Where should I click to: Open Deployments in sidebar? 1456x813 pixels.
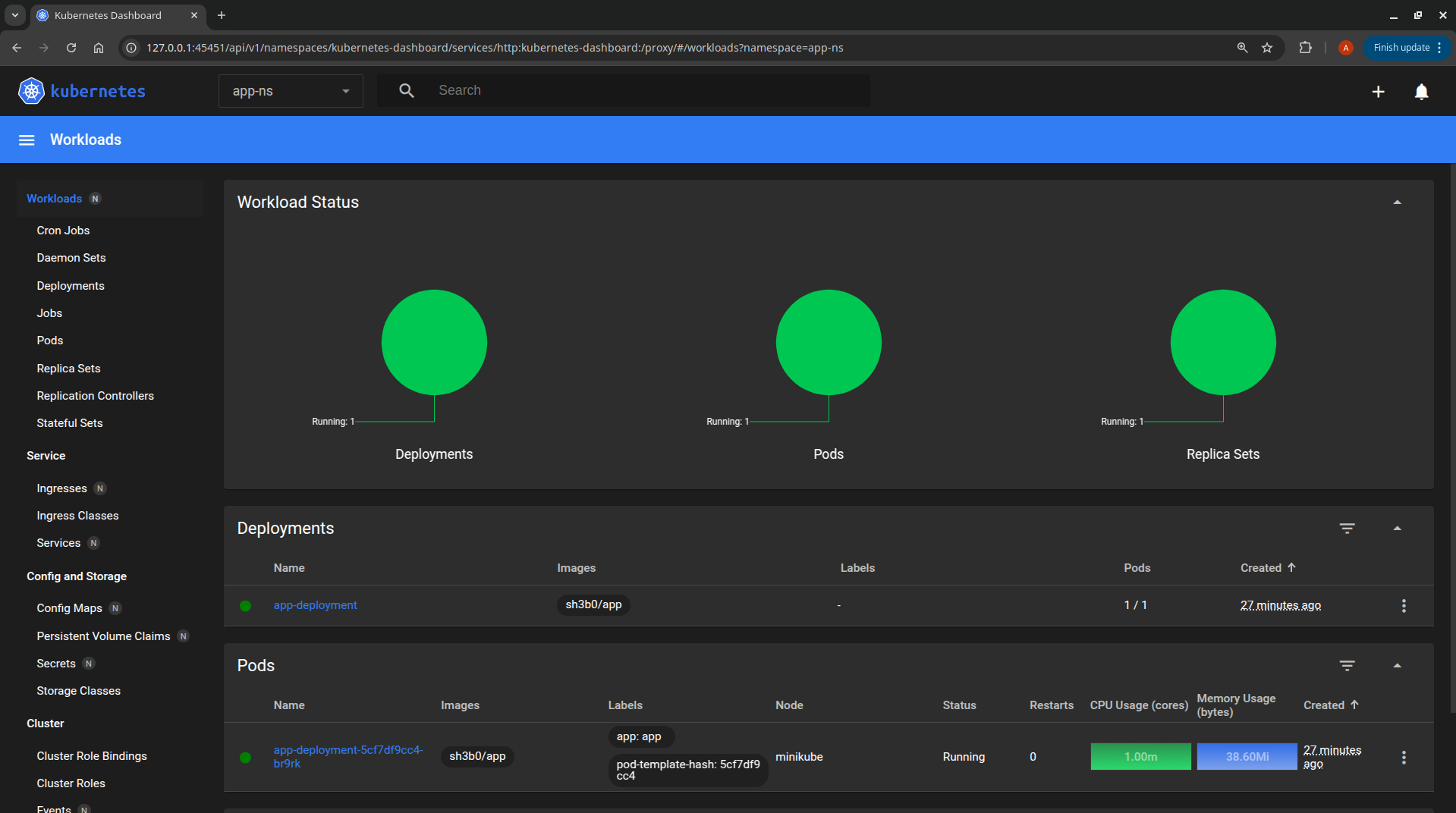coord(71,286)
